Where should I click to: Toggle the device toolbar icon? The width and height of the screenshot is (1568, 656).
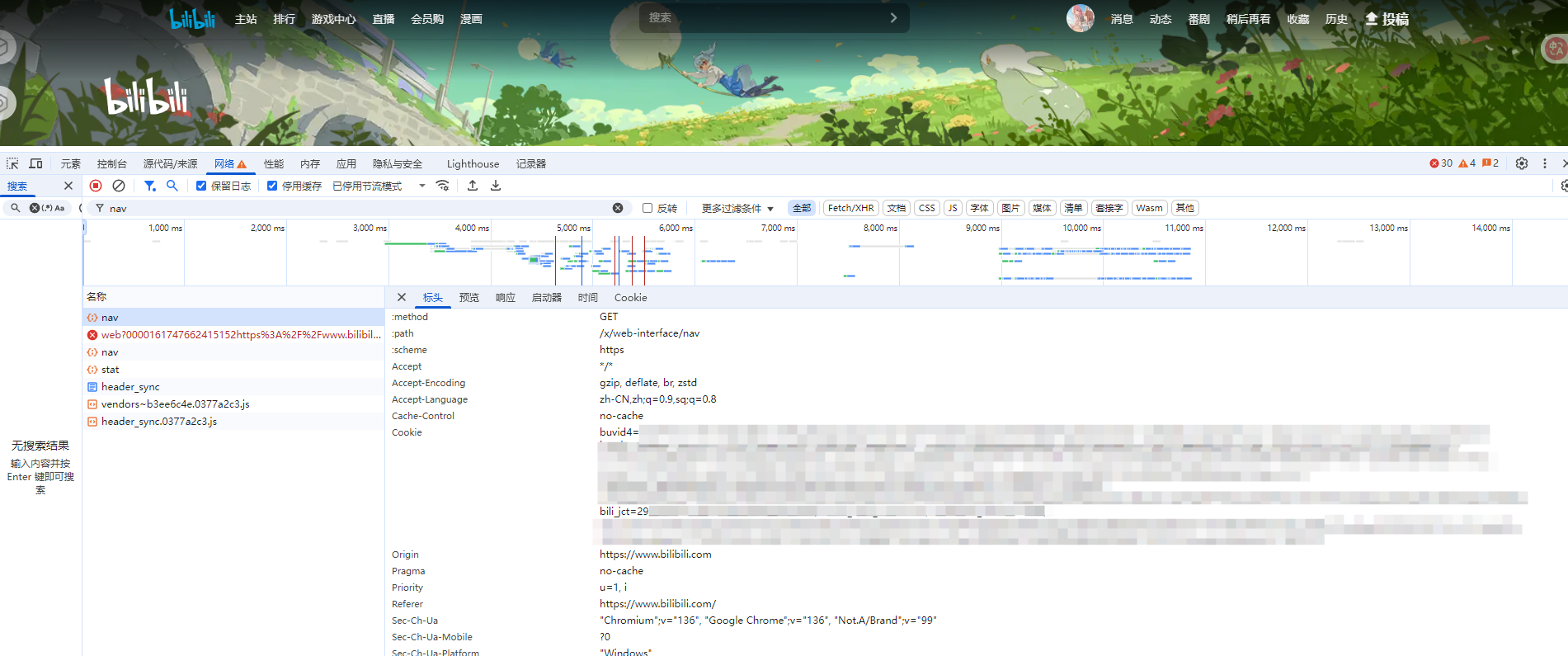point(35,163)
